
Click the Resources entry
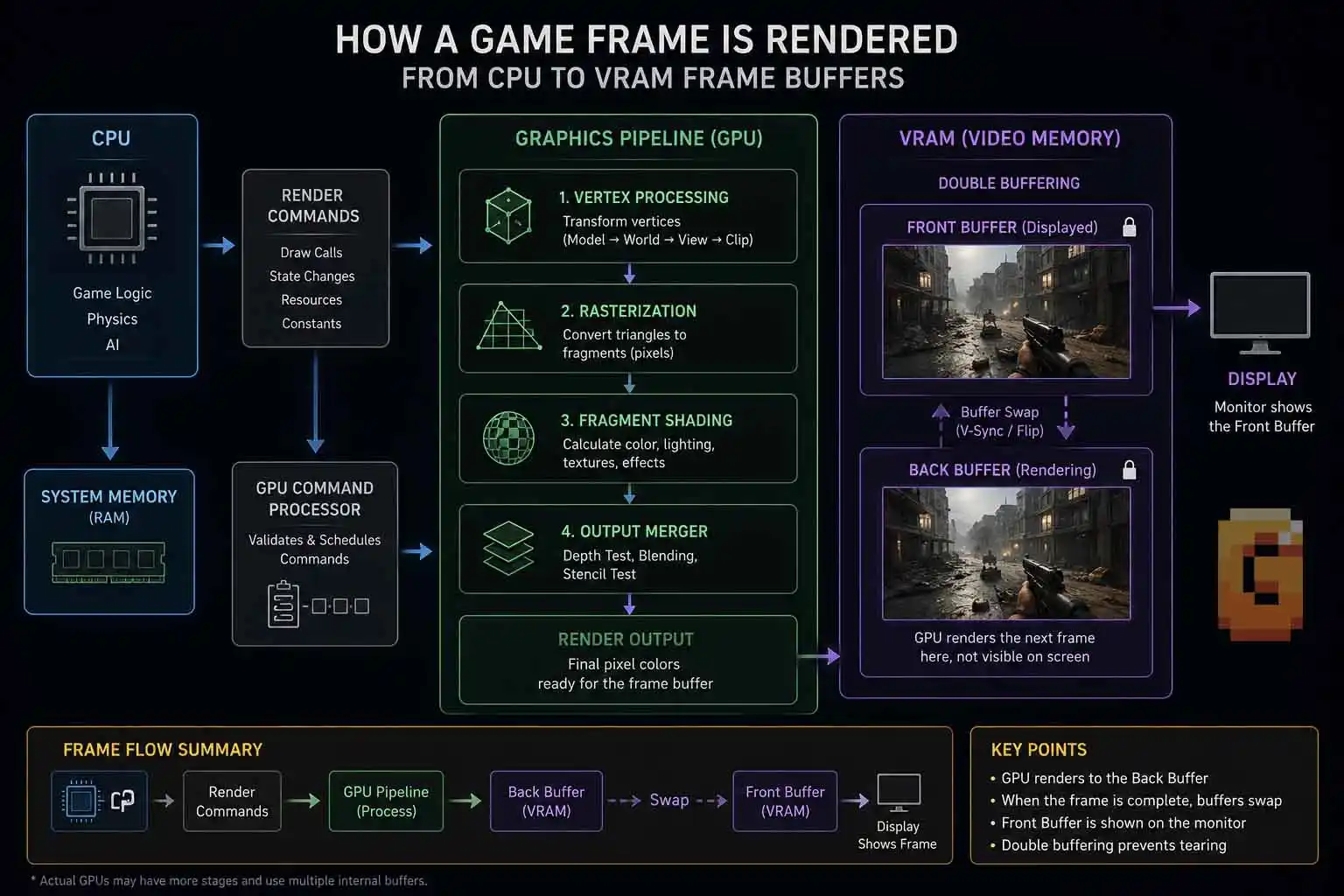point(311,299)
